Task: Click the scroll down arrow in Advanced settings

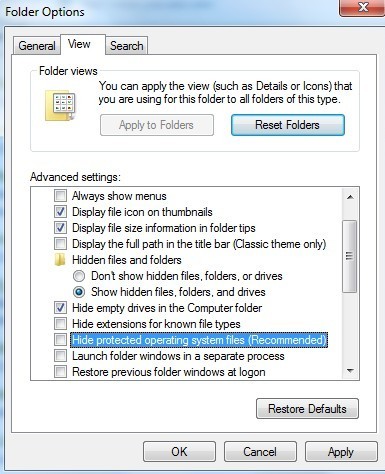Action: click(350, 371)
